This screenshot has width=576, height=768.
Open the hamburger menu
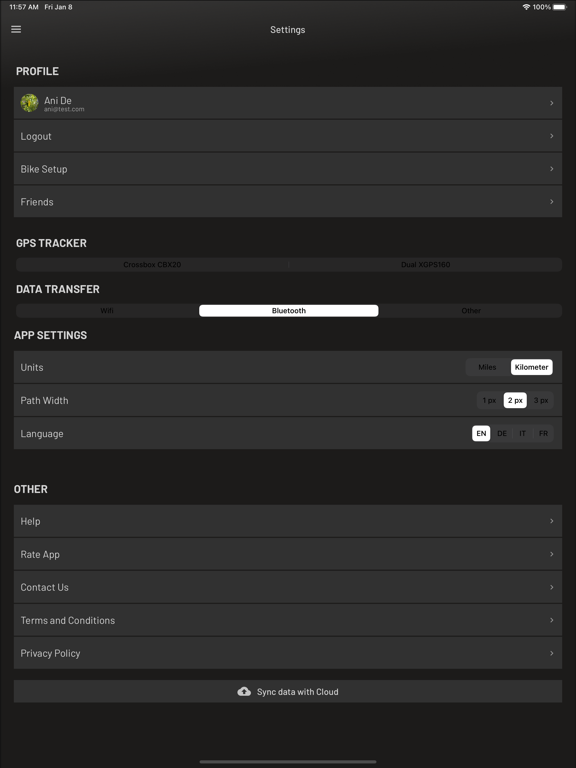pyautogui.click(x=16, y=29)
